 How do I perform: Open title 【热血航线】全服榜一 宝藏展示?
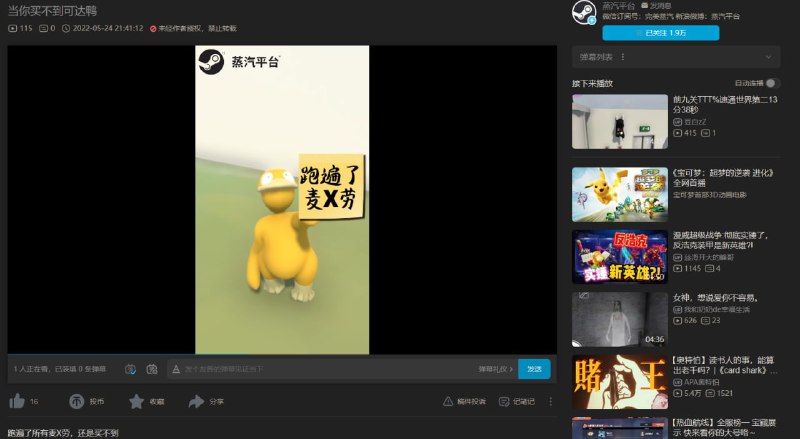724,428
